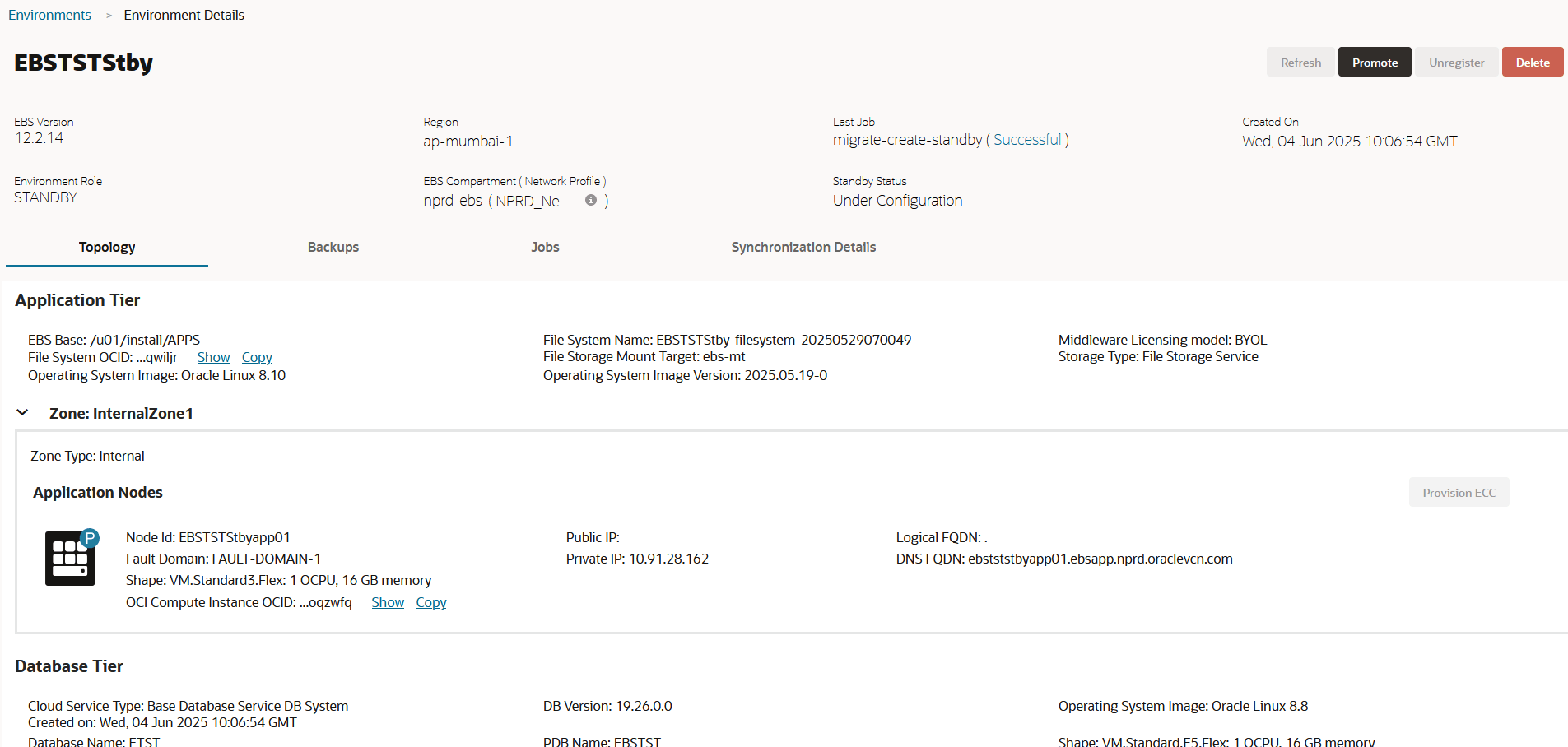Image resolution: width=1568 pixels, height=747 pixels.
Task: Open the Jobs tab
Action: pos(545,247)
